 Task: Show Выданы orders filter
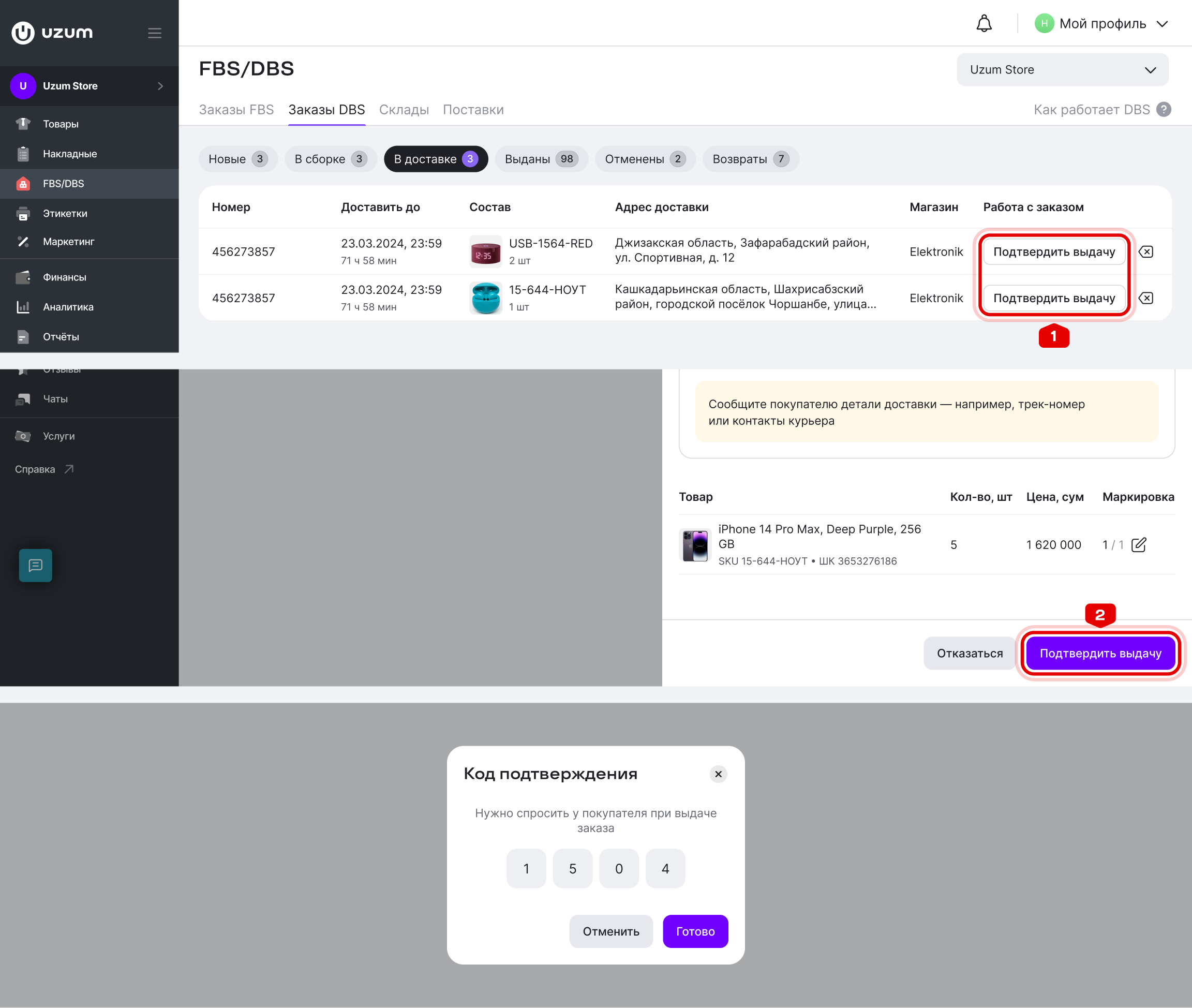click(x=541, y=159)
